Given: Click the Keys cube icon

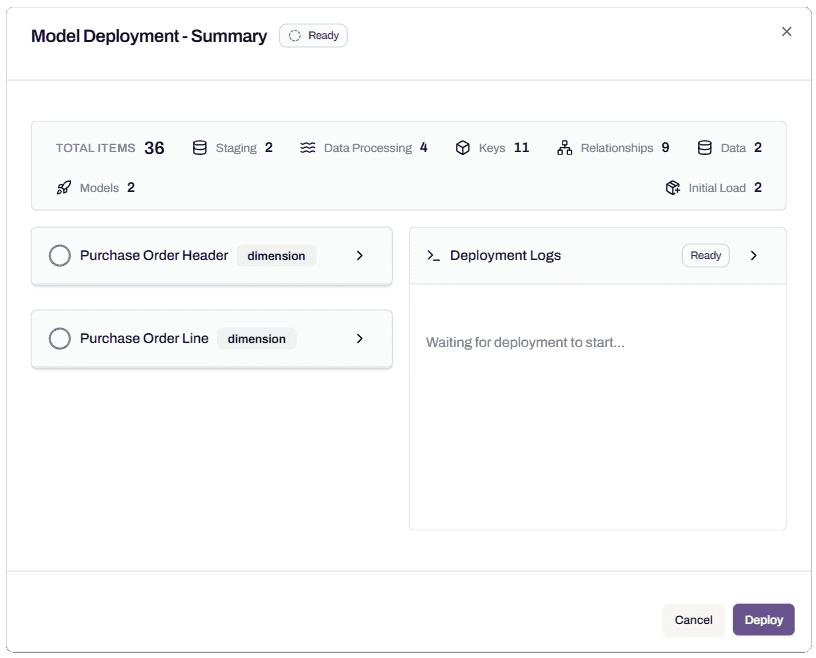Looking at the screenshot, I should [463, 148].
